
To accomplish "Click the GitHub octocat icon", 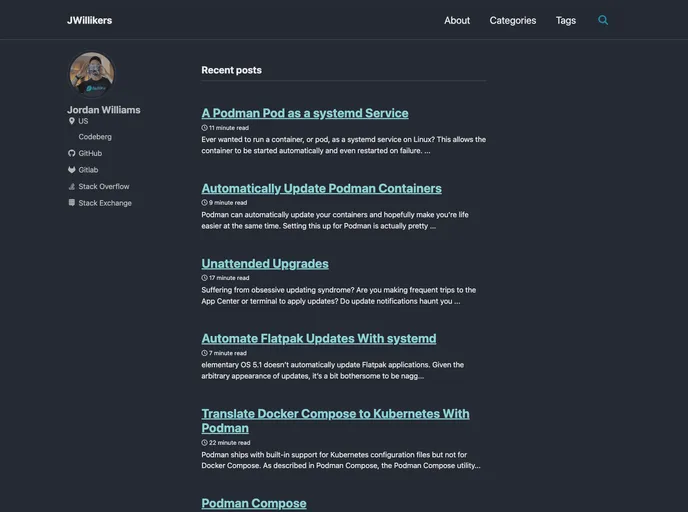I will 72,153.
